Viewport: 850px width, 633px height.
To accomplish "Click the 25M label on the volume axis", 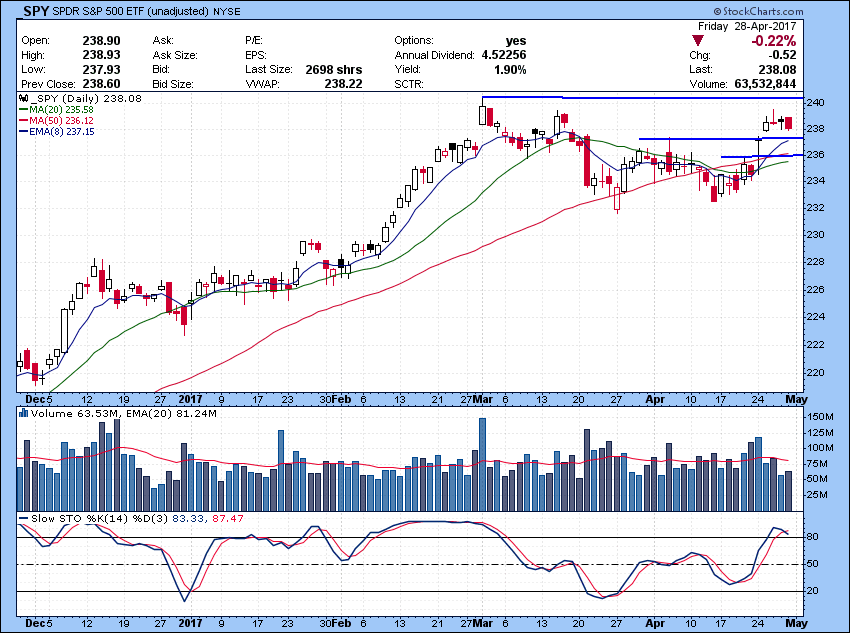I will pos(819,495).
